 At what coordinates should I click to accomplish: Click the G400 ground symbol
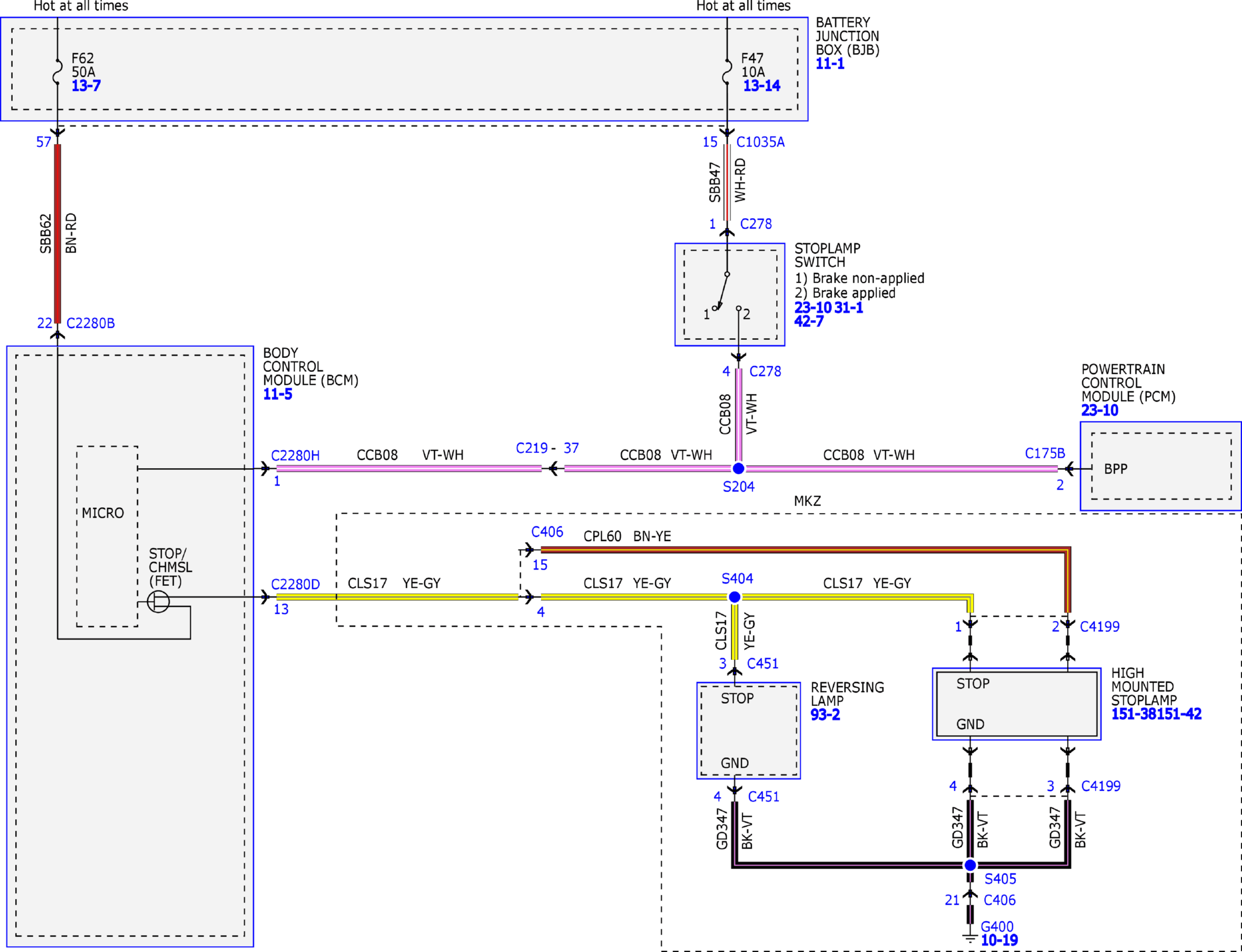coord(970,938)
